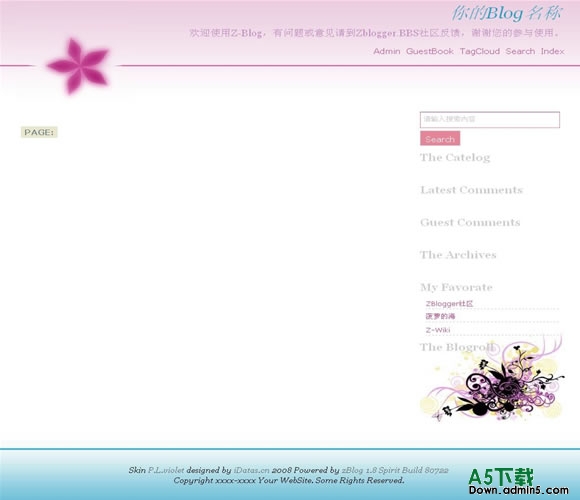The image size is (580, 500).
Task: Open the Search navigation link in header
Action: pos(520,51)
